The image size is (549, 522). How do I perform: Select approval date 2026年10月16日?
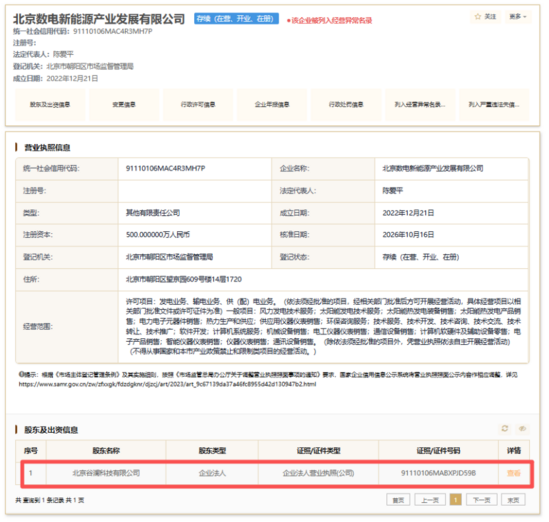coord(408,235)
